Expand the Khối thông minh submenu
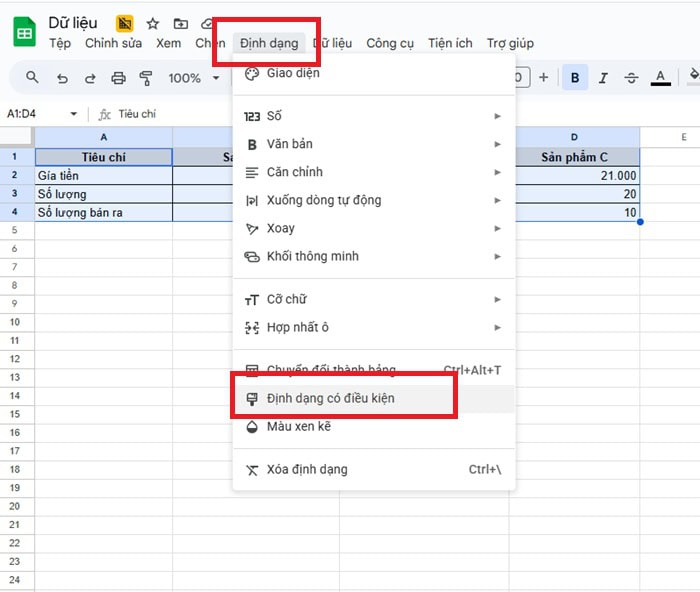The width and height of the screenshot is (700, 592). coord(374,257)
